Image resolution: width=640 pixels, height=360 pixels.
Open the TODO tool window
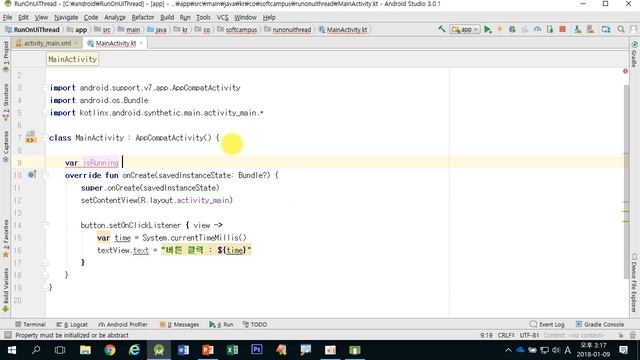(255, 324)
